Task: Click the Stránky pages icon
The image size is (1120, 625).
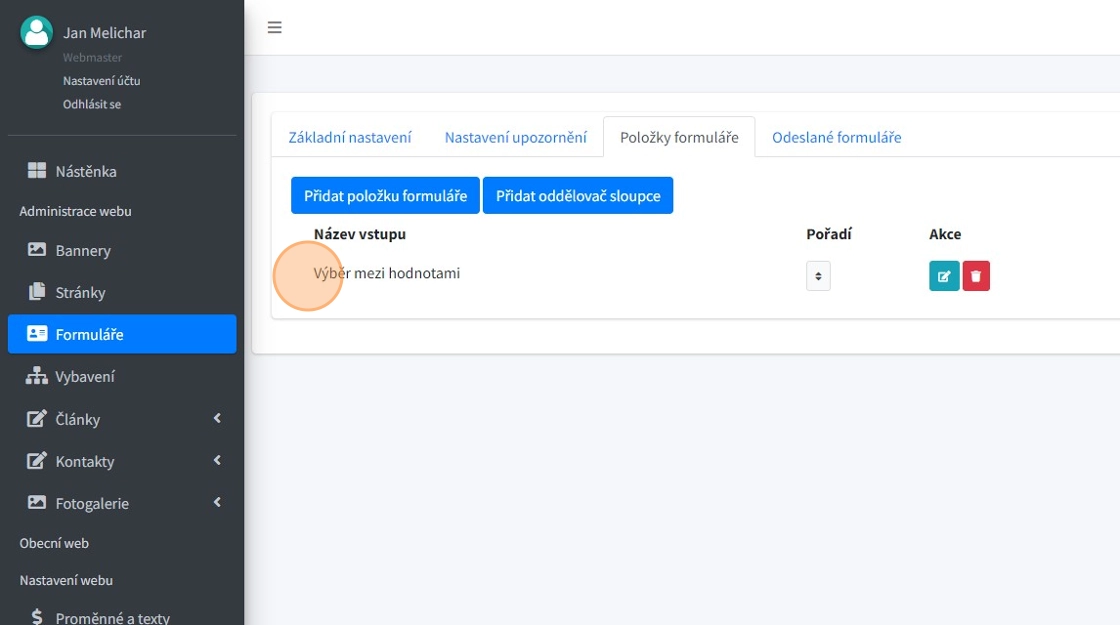Action: tap(37, 292)
